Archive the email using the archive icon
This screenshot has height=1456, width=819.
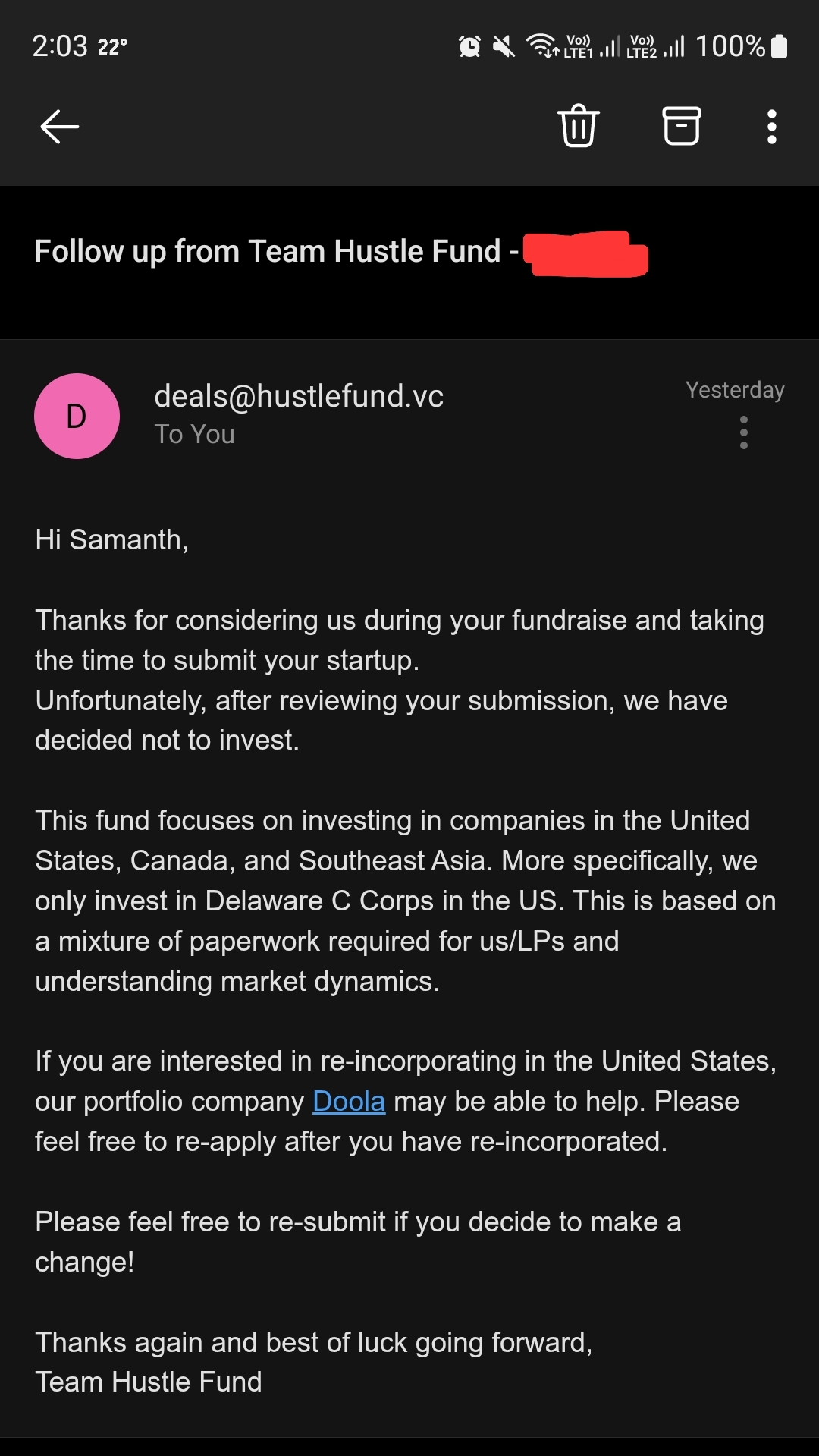[681, 126]
